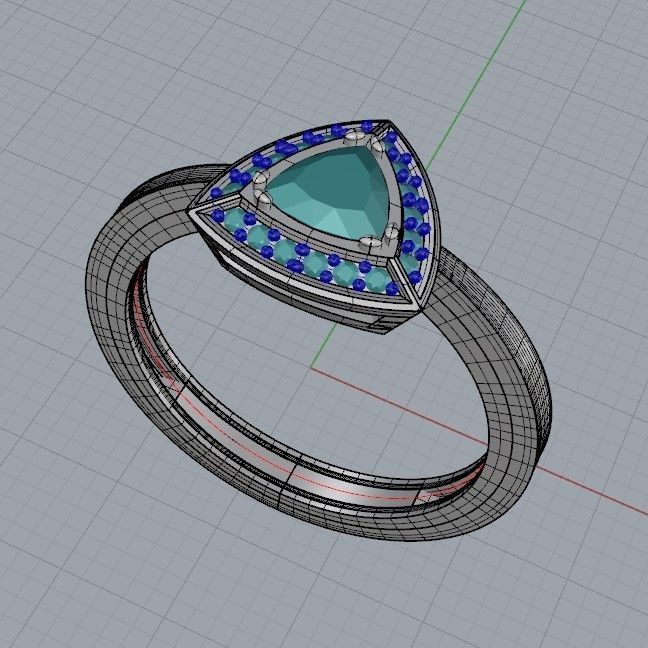Select the central teal trillion gemstone
Image resolution: width=648 pixels, height=648 pixels.
point(331,192)
